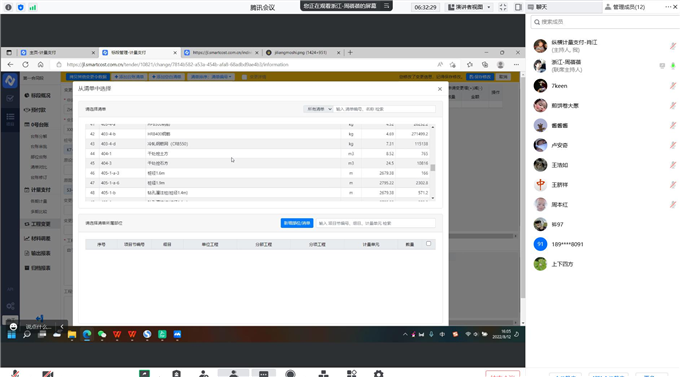Switch to the jiliangmoshi.png browser tab
The width and height of the screenshot is (680, 377).
(x=303, y=52)
